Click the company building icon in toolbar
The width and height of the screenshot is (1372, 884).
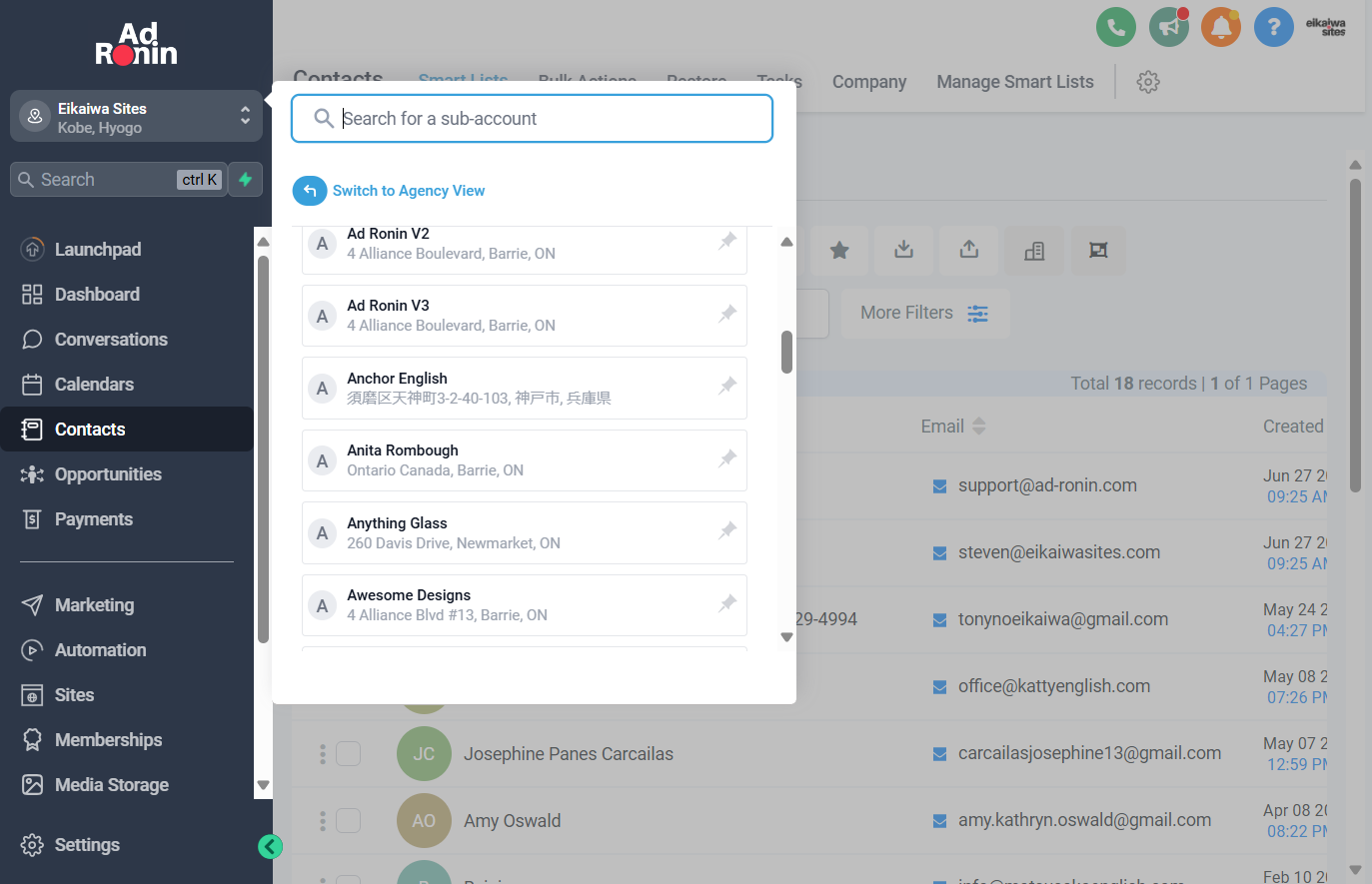click(1034, 250)
